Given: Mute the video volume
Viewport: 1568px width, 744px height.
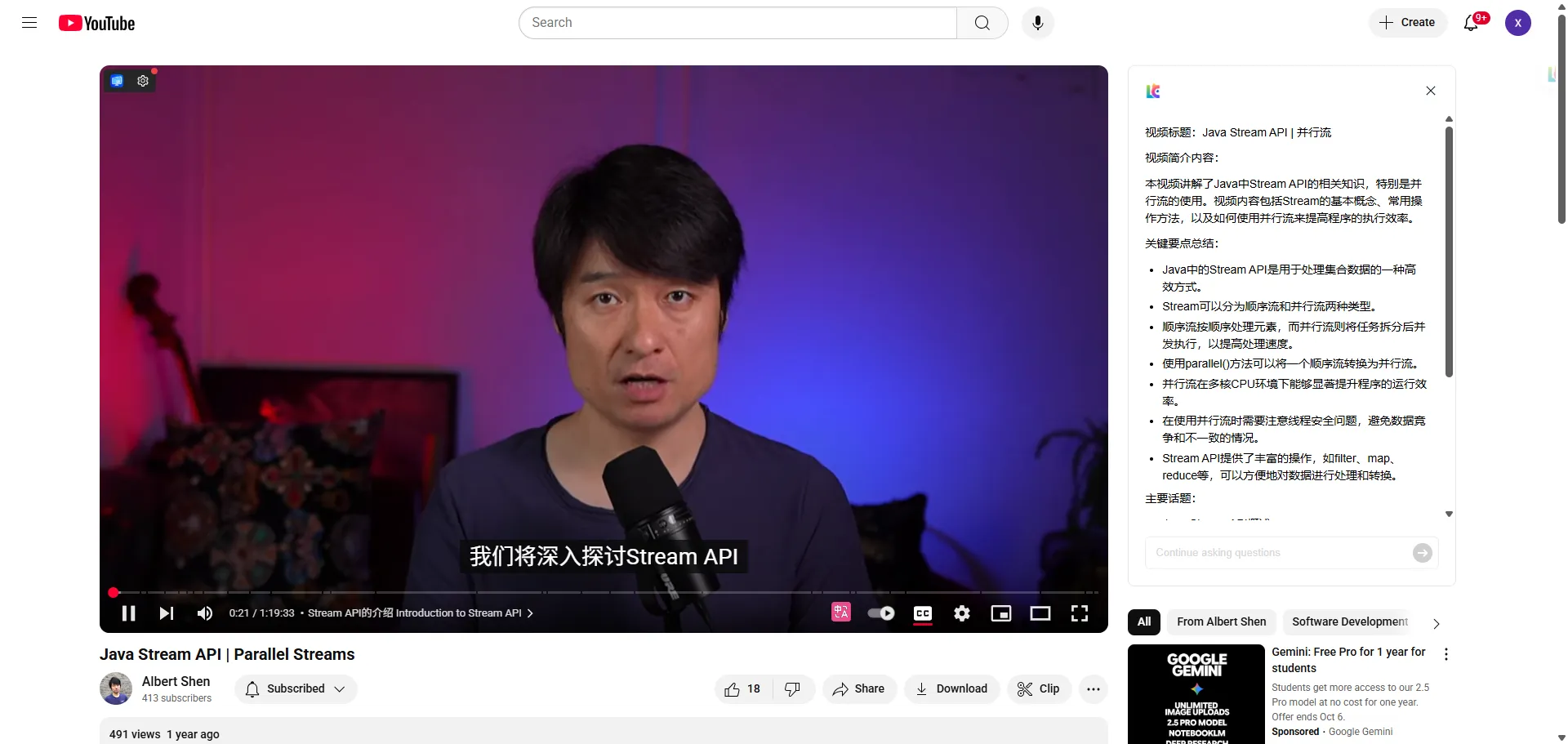Looking at the screenshot, I should [205, 613].
